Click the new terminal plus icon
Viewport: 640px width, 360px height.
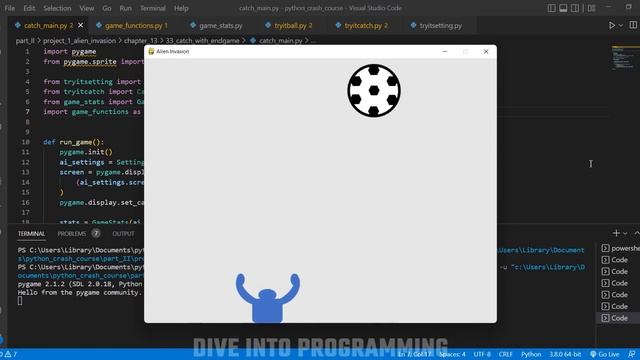pyautogui.click(x=616, y=233)
